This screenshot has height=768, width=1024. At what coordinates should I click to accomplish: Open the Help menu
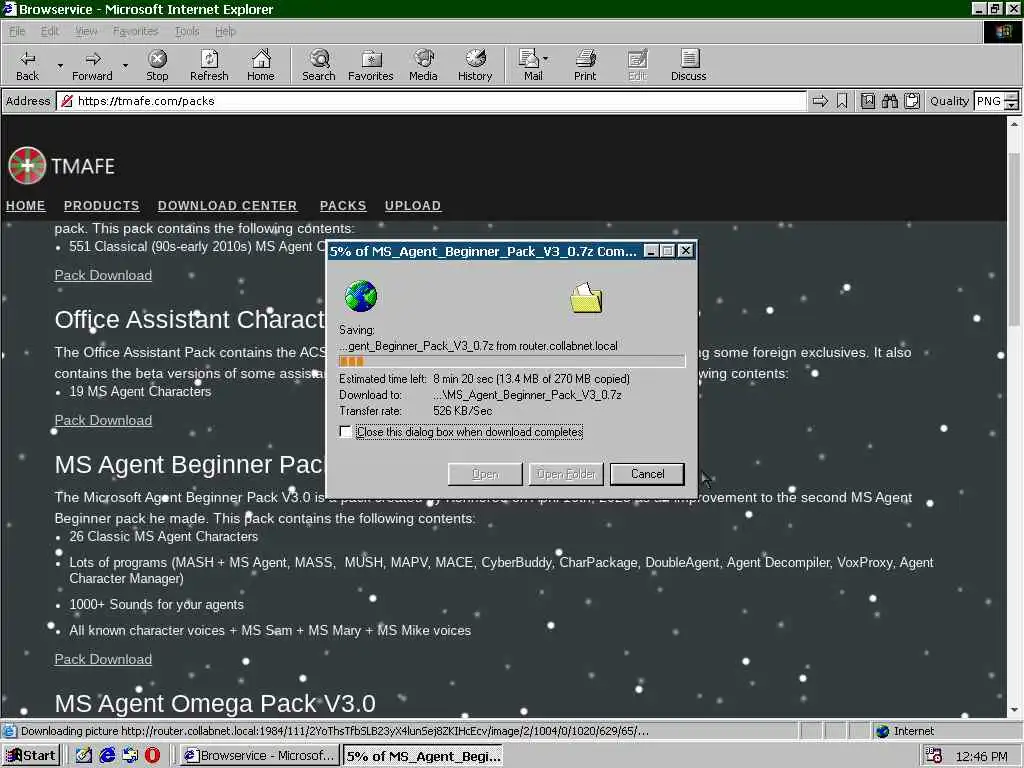pyautogui.click(x=225, y=31)
